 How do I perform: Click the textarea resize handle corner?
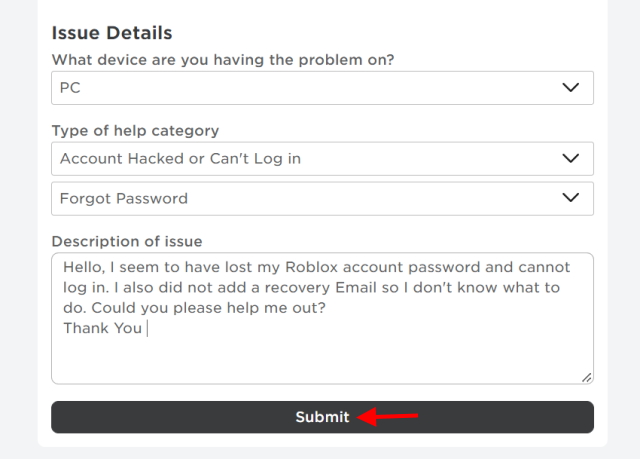tap(587, 377)
